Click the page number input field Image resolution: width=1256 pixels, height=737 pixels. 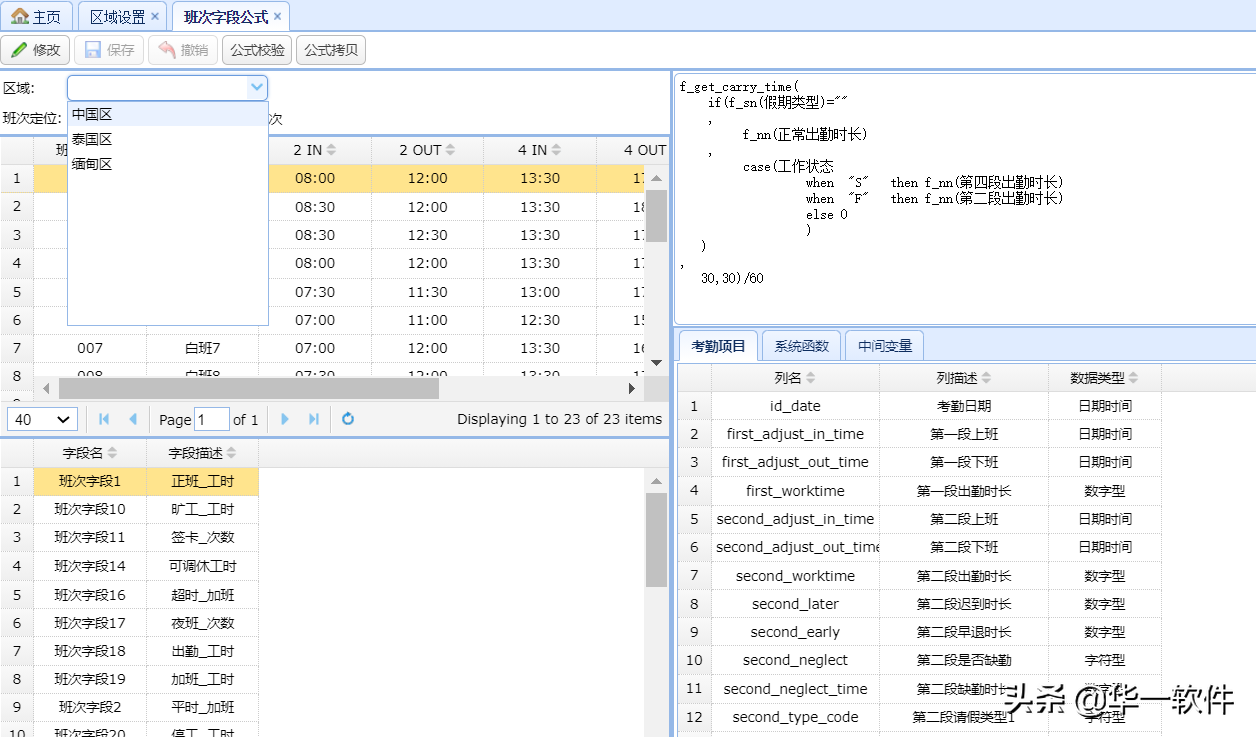pyautogui.click(x=211, y=419)
